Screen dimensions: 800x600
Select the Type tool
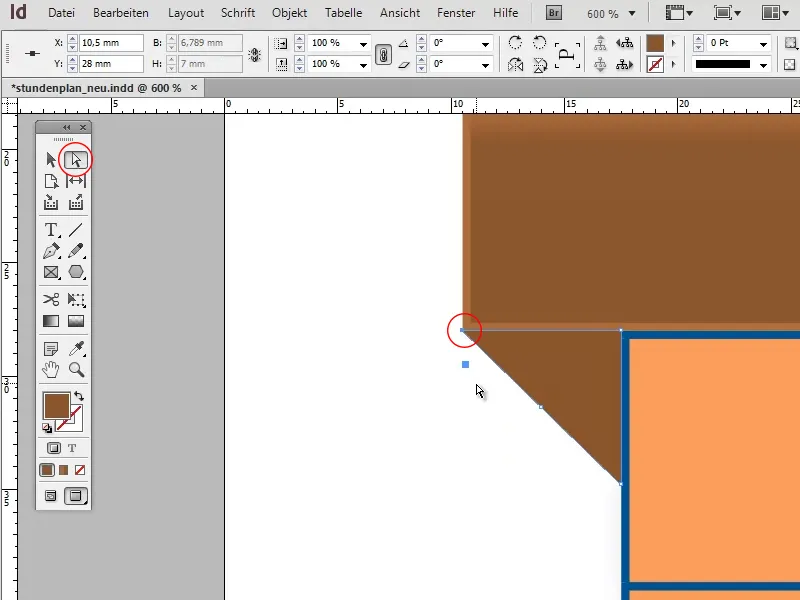point(51,230)
